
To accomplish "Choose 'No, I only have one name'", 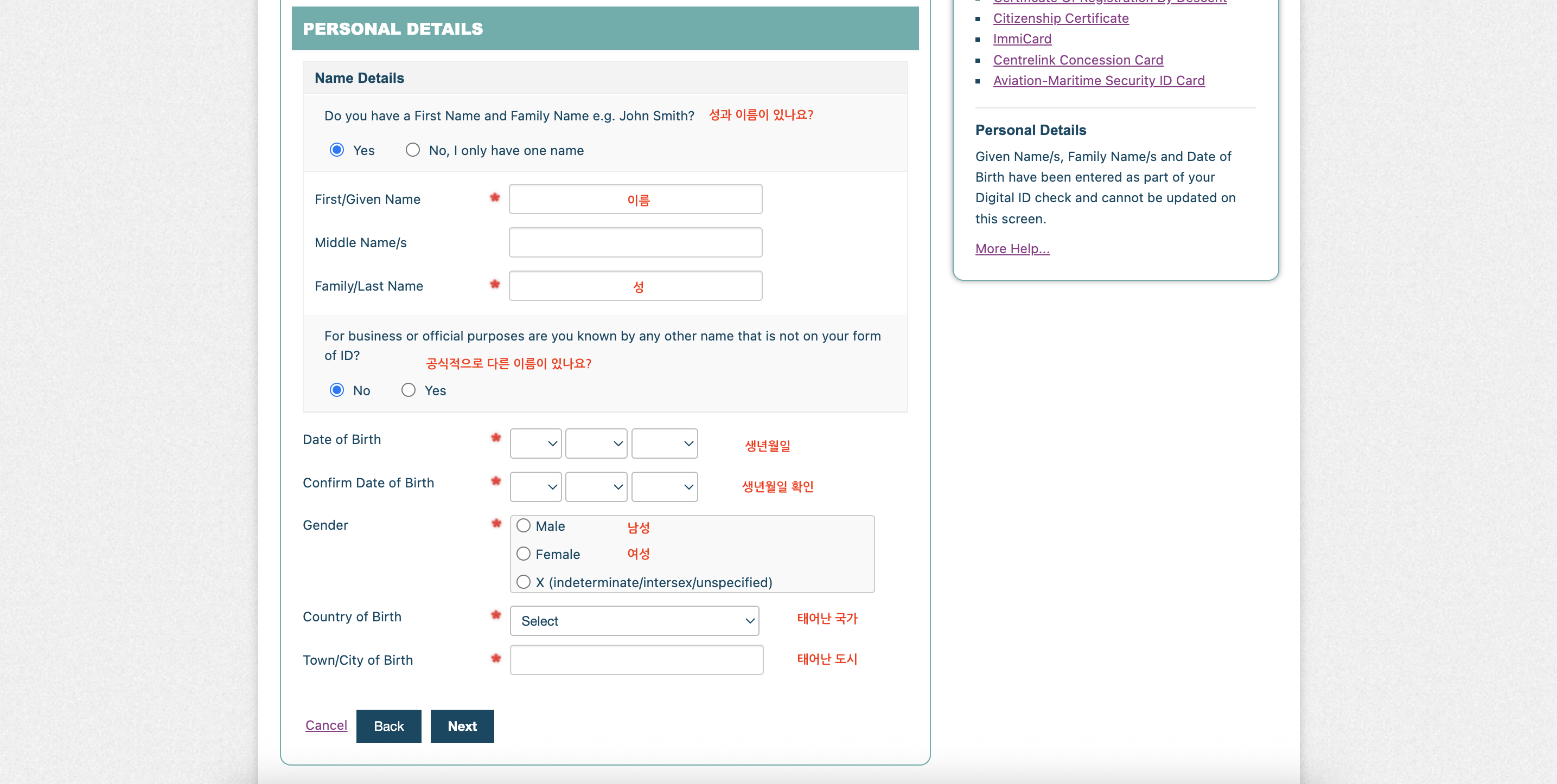I will coord(413,150).
